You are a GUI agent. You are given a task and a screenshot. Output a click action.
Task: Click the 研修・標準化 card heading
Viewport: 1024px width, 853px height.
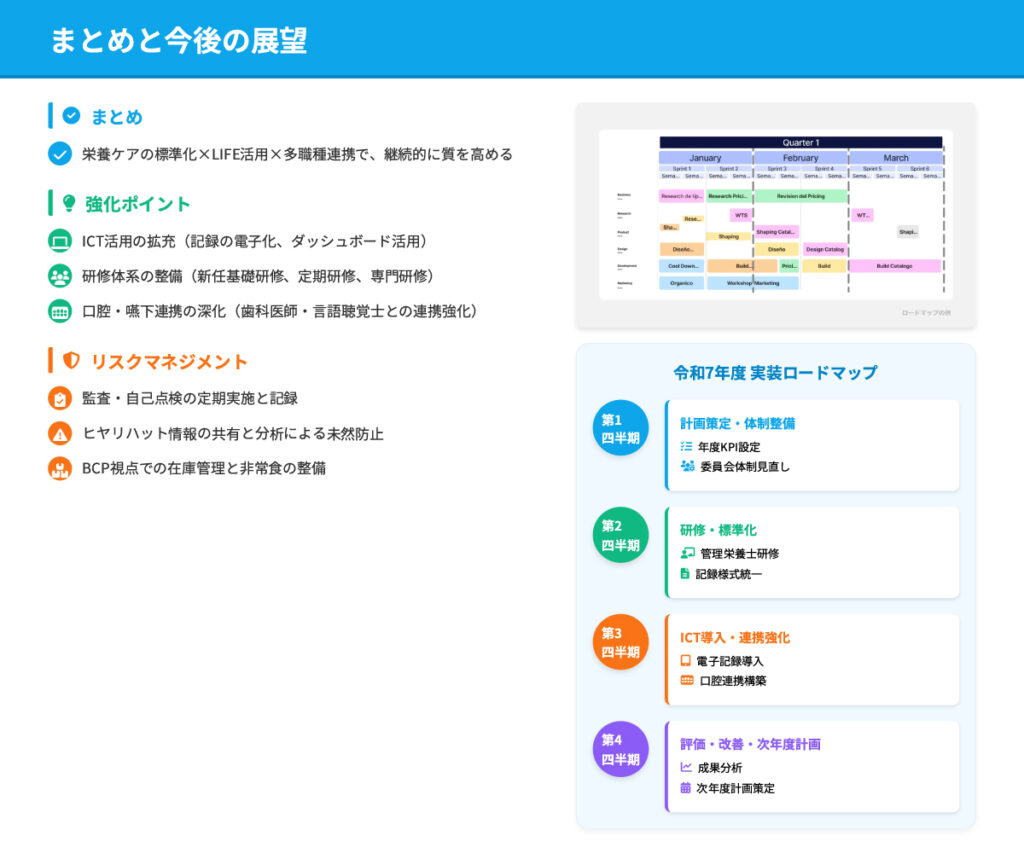click(x=718, y=530)
